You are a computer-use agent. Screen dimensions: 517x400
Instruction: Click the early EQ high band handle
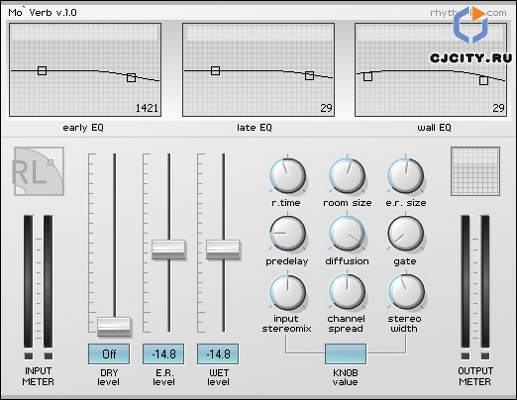131,78
